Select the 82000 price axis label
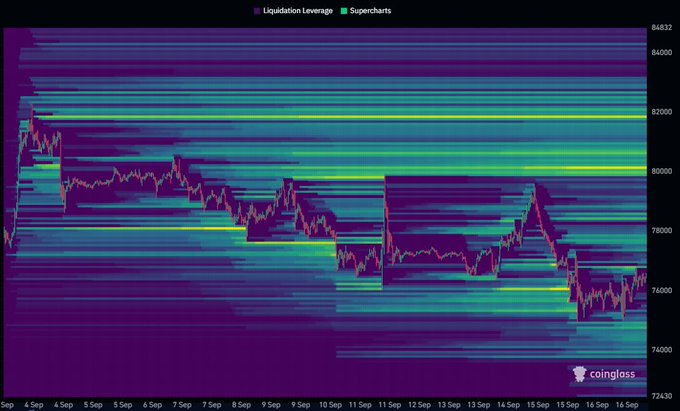Viewport: 680px width, 411px height. [x=662, y=112]
